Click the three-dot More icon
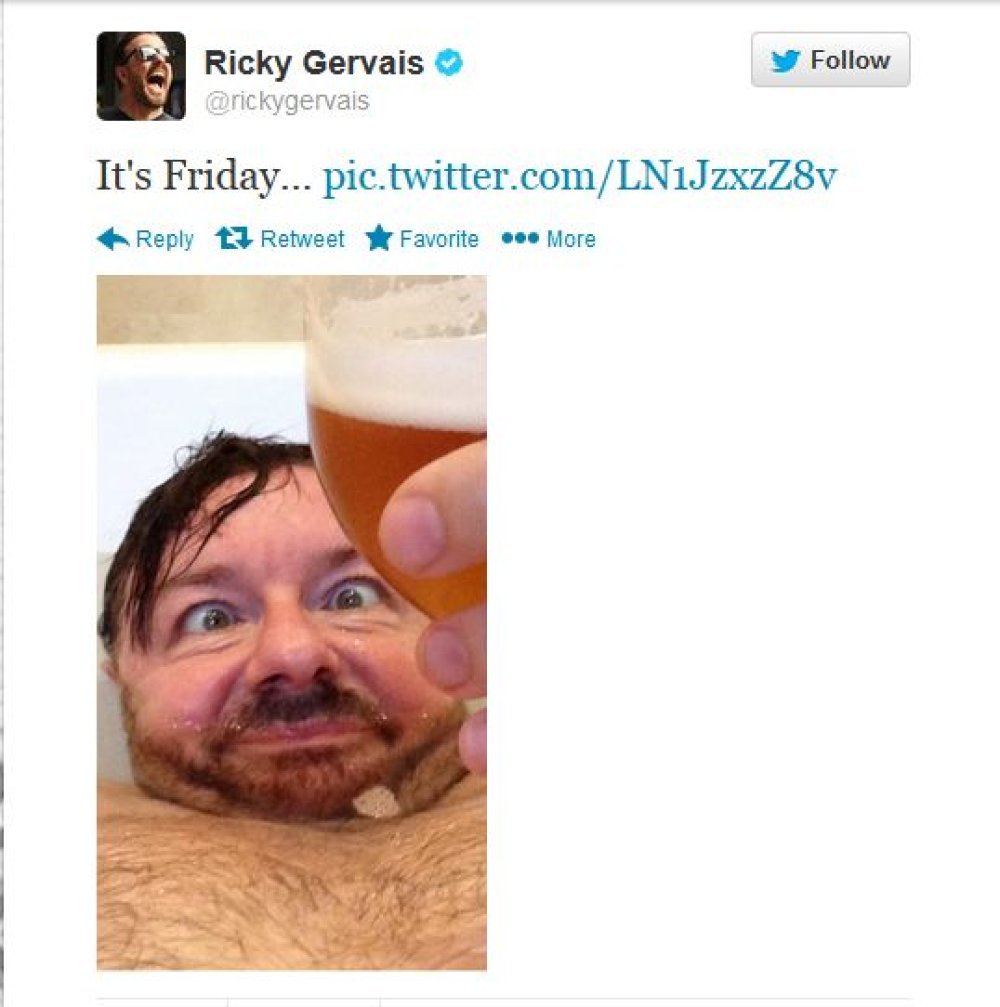Screen dimensions: 1000x1007 [520, 238]
